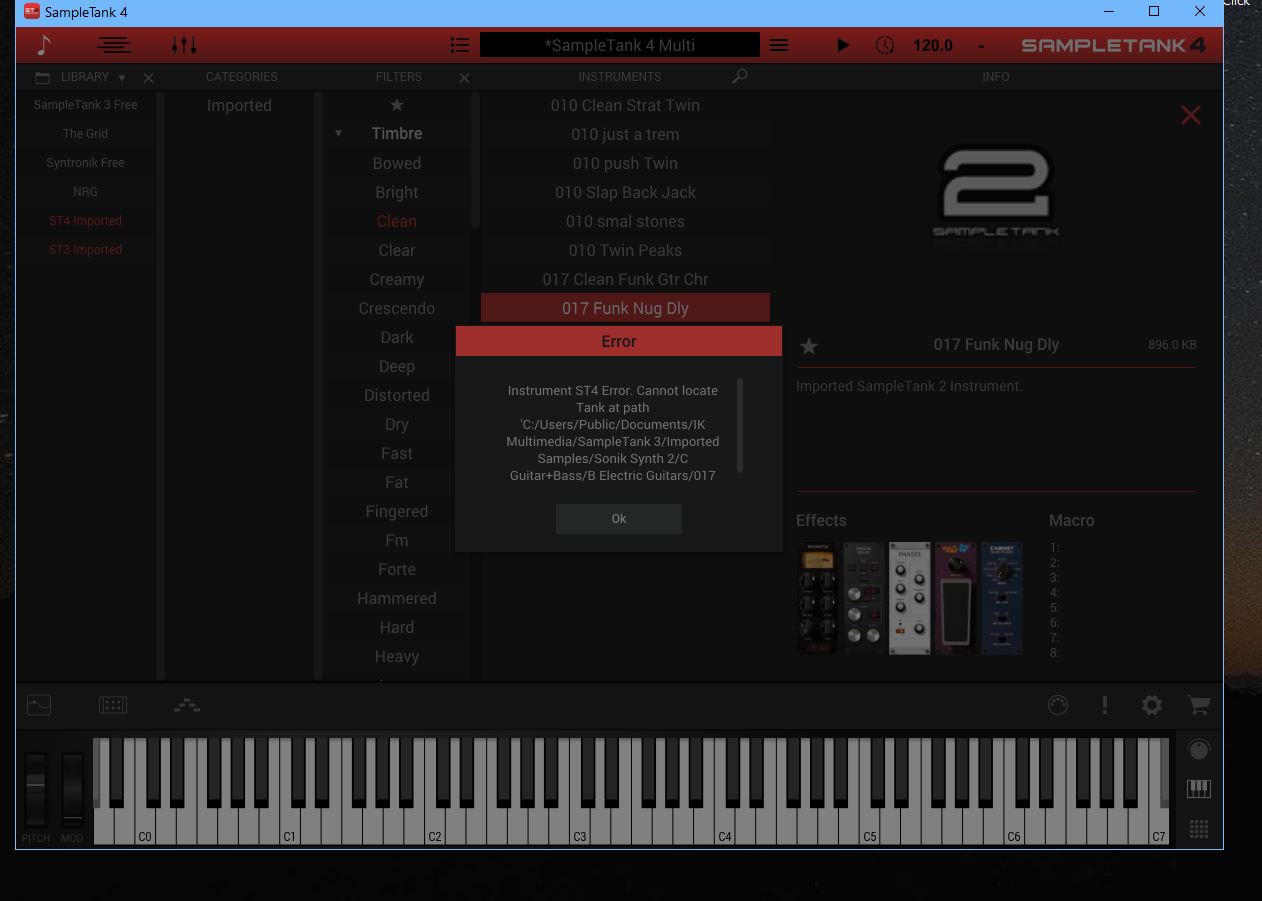Start playback with the play button
Image resolution: width=1262 pixels, height=901 pixels.
843,45
